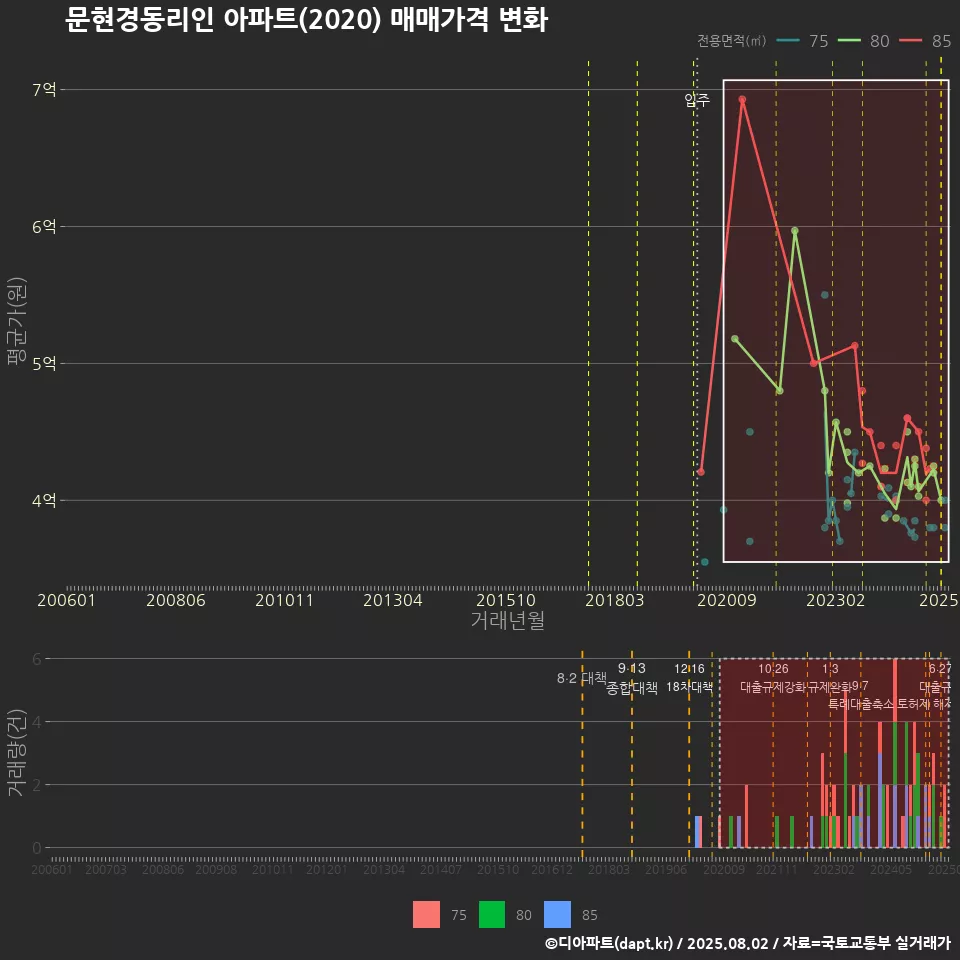Click the first green data point above 5억
The height and width of the screenshot is (960, 960).
(735, 339)
